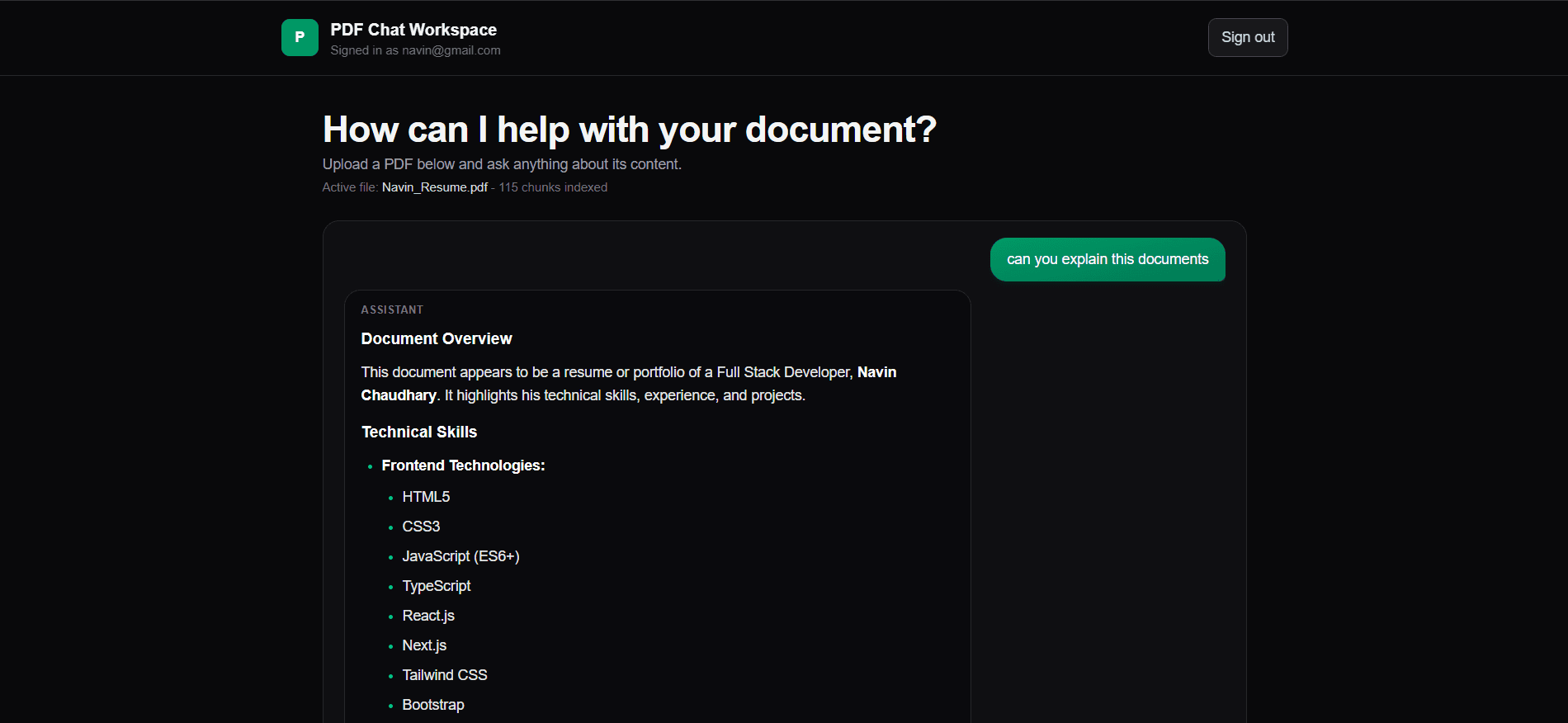The image size is (1568, 723).
Task: Click the CSS3 list item
Action: coord(421,527)
